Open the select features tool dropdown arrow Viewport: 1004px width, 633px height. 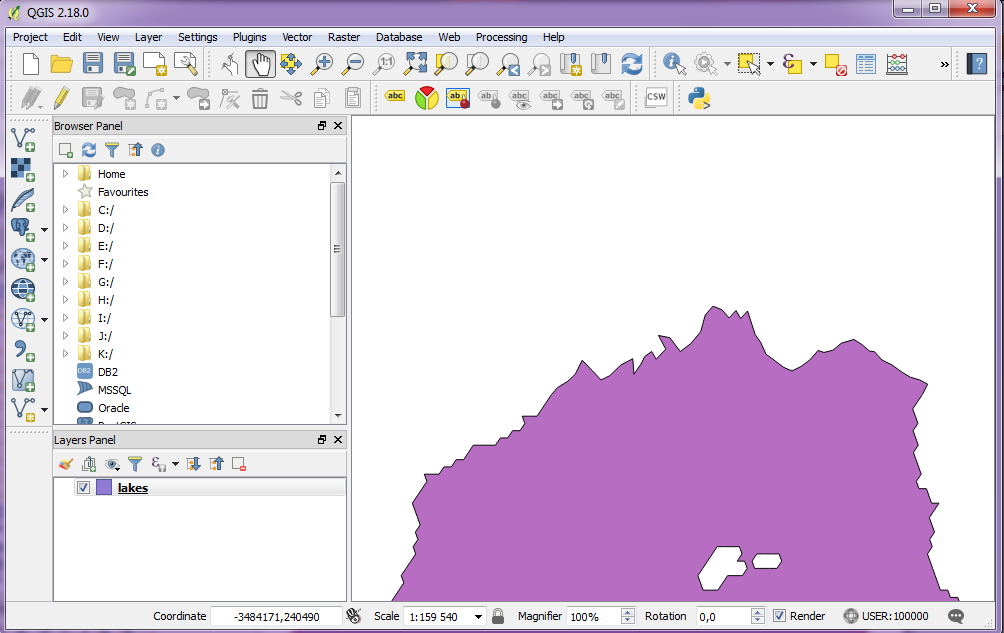(x=770, y=64)
